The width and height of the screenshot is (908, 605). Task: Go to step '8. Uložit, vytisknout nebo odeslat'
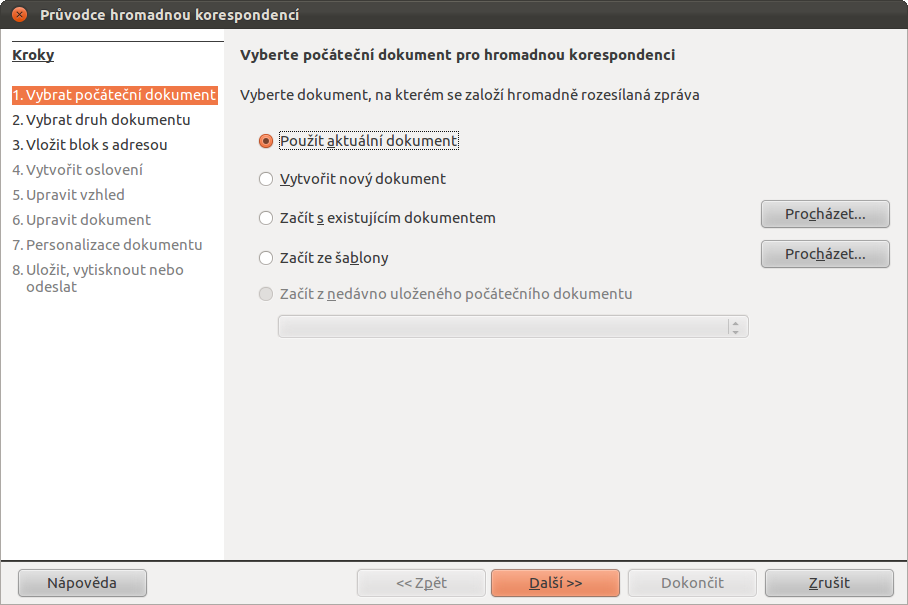click(98, 278)
